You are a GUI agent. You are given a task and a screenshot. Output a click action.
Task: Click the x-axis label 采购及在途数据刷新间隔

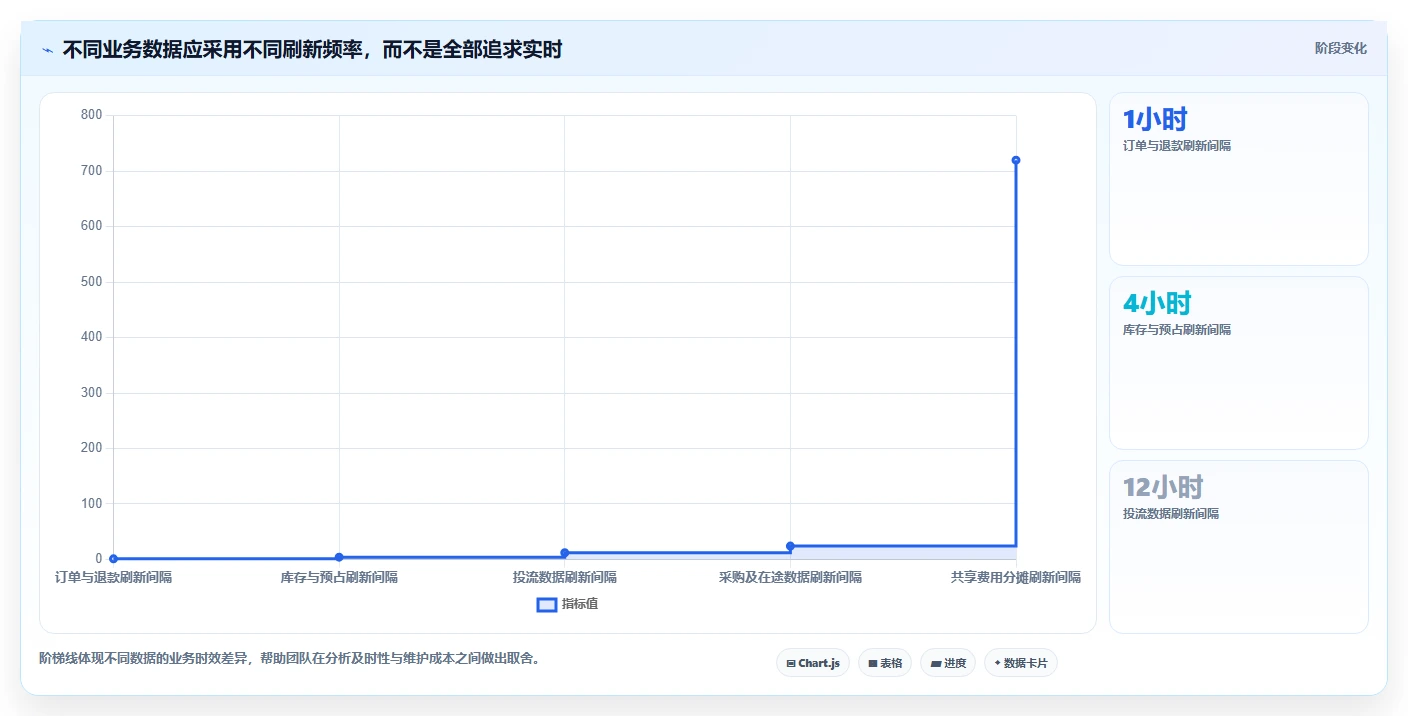click(790, 577)
